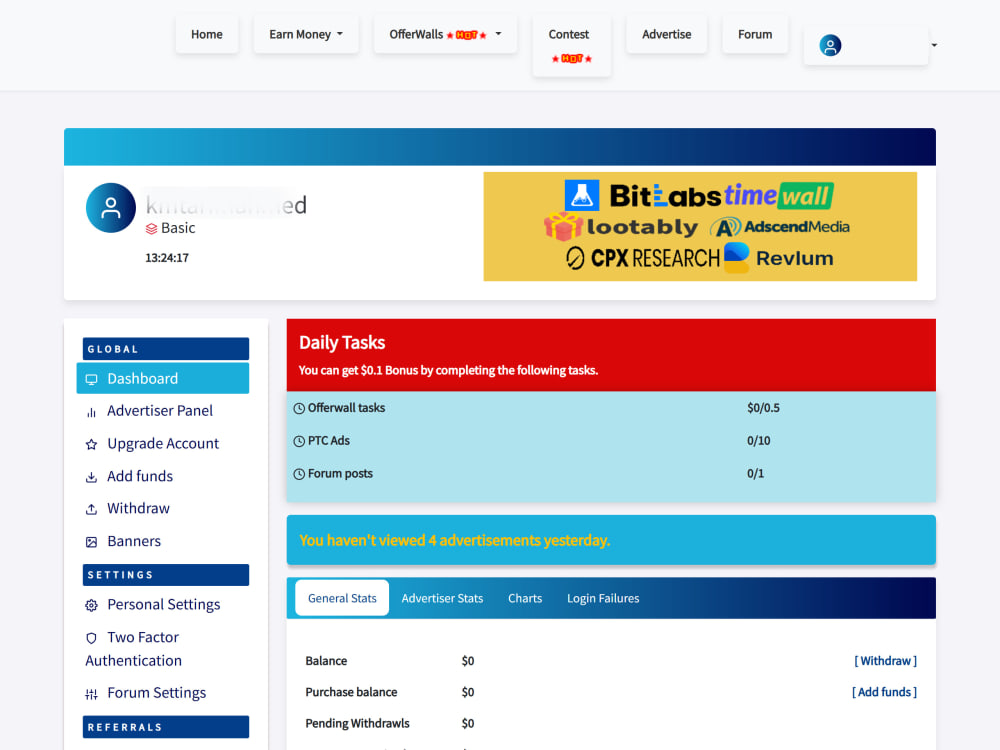Click the PTC Ads progress 0/10
Image resolution: width=1000 pixels, height=750 pixels.
coord(758,441)
